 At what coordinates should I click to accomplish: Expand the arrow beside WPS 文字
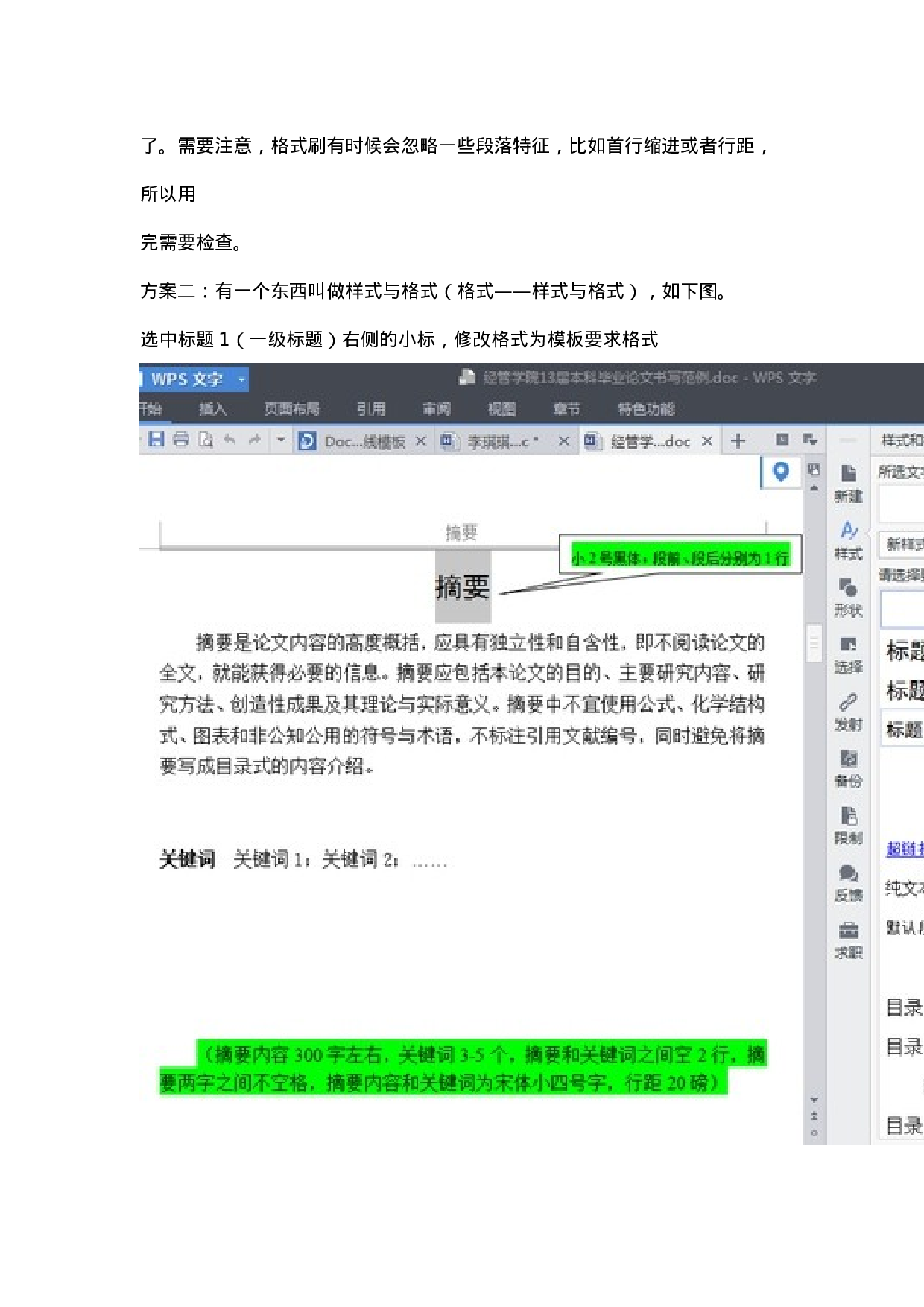coord(241,379)
